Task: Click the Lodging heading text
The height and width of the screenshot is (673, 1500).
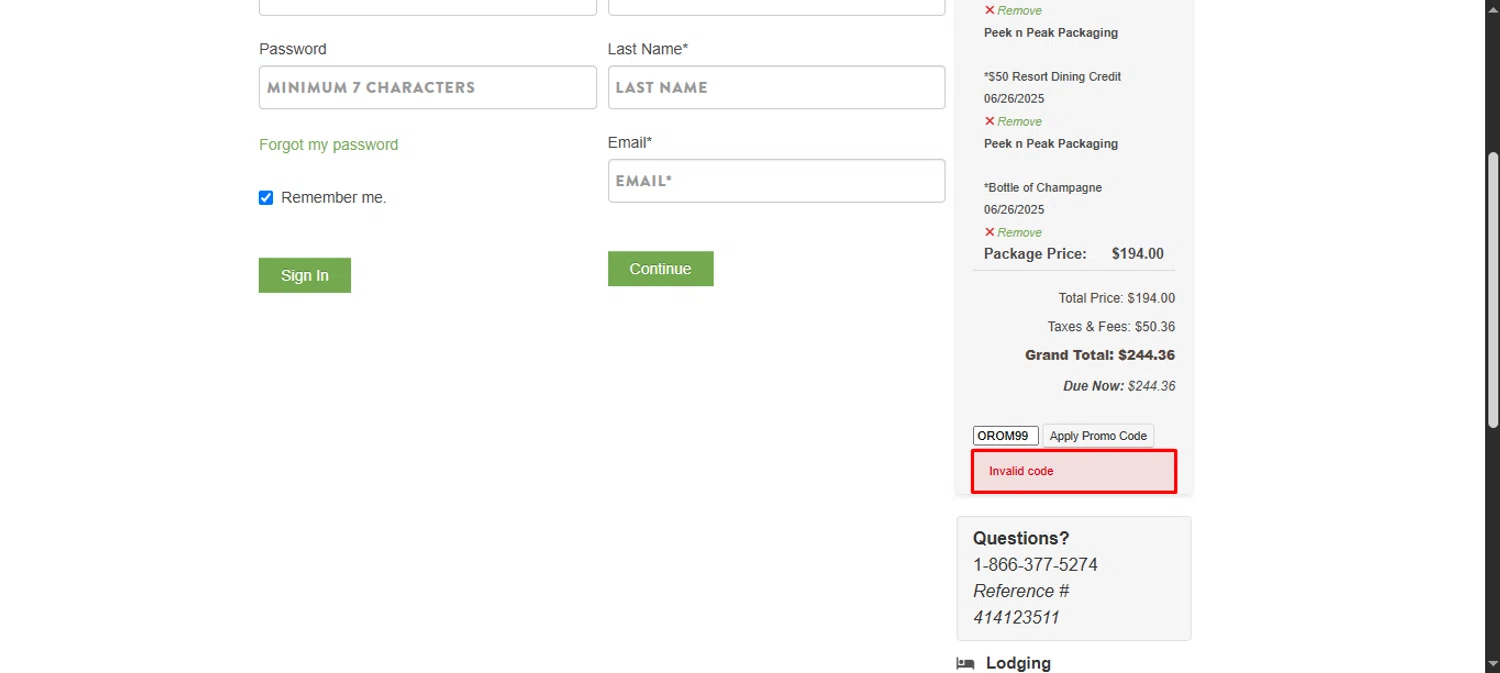Action: [x=1018, y=663]
